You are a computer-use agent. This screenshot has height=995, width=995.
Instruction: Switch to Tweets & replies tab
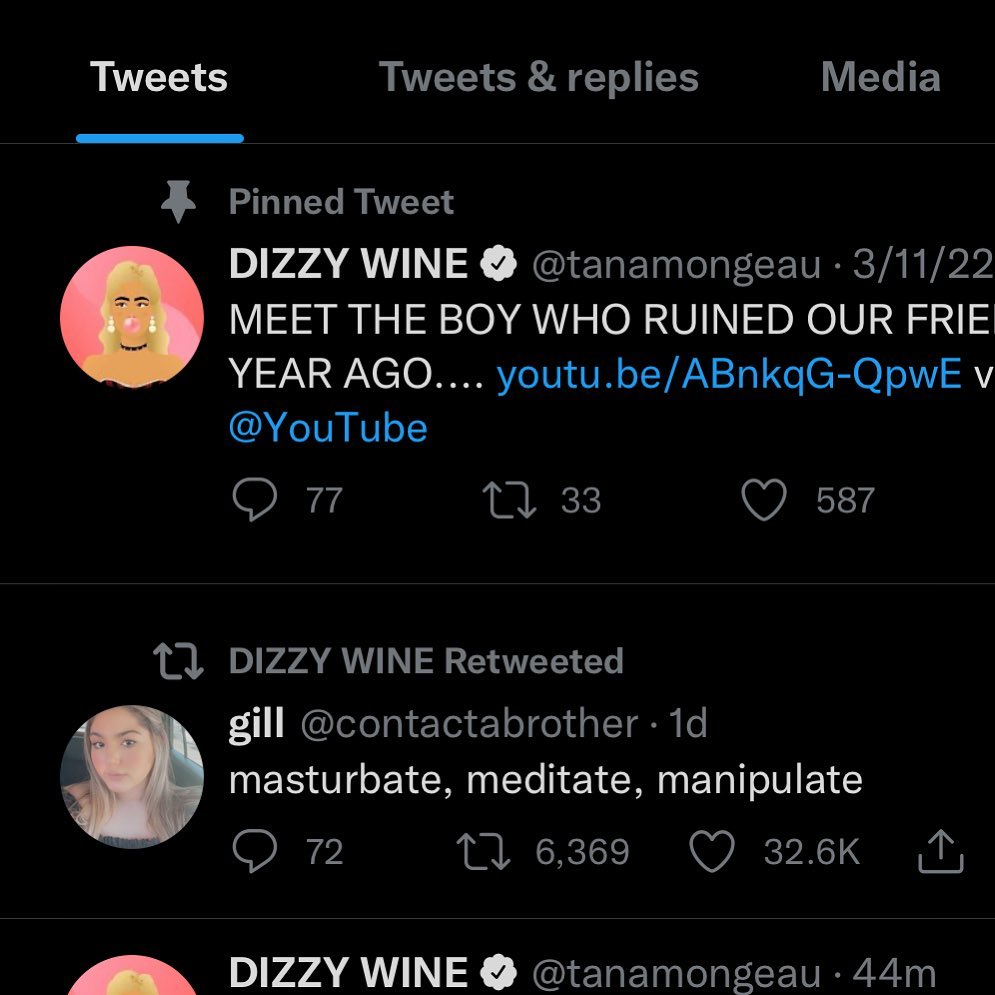click(x=538, y=78)
